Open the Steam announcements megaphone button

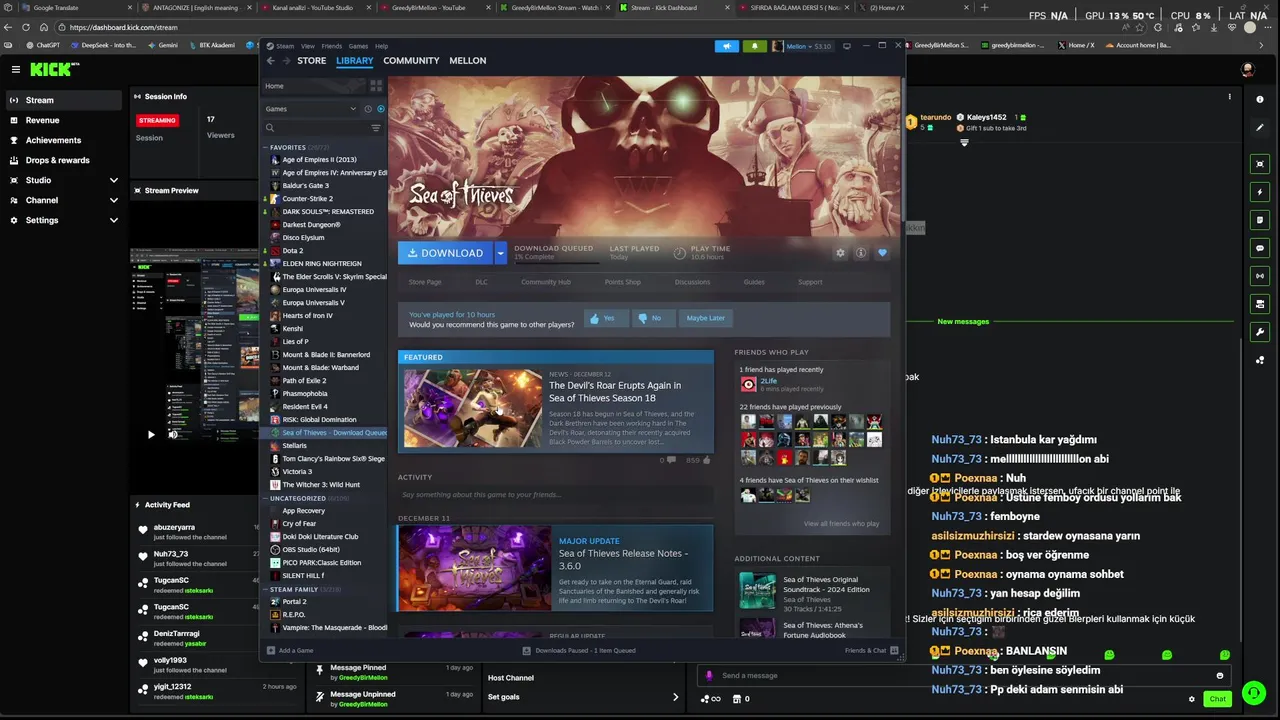[727, 46]
